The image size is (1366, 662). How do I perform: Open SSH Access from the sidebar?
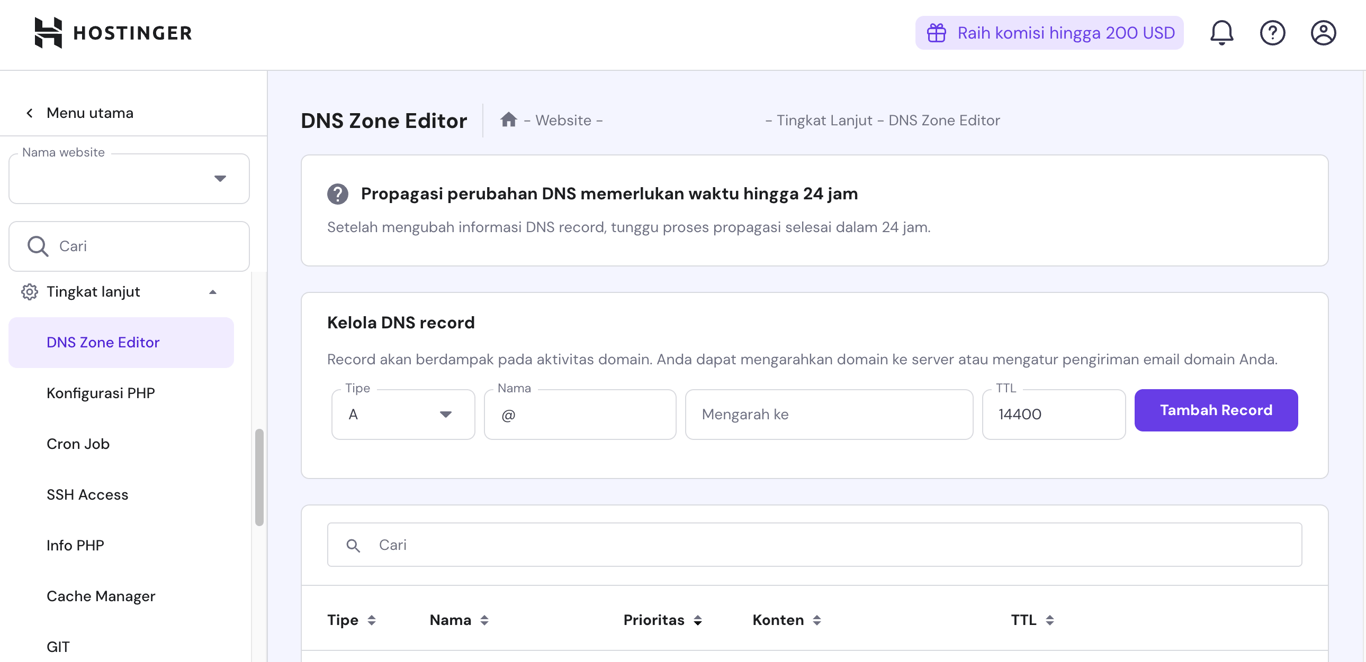(87, 494)
